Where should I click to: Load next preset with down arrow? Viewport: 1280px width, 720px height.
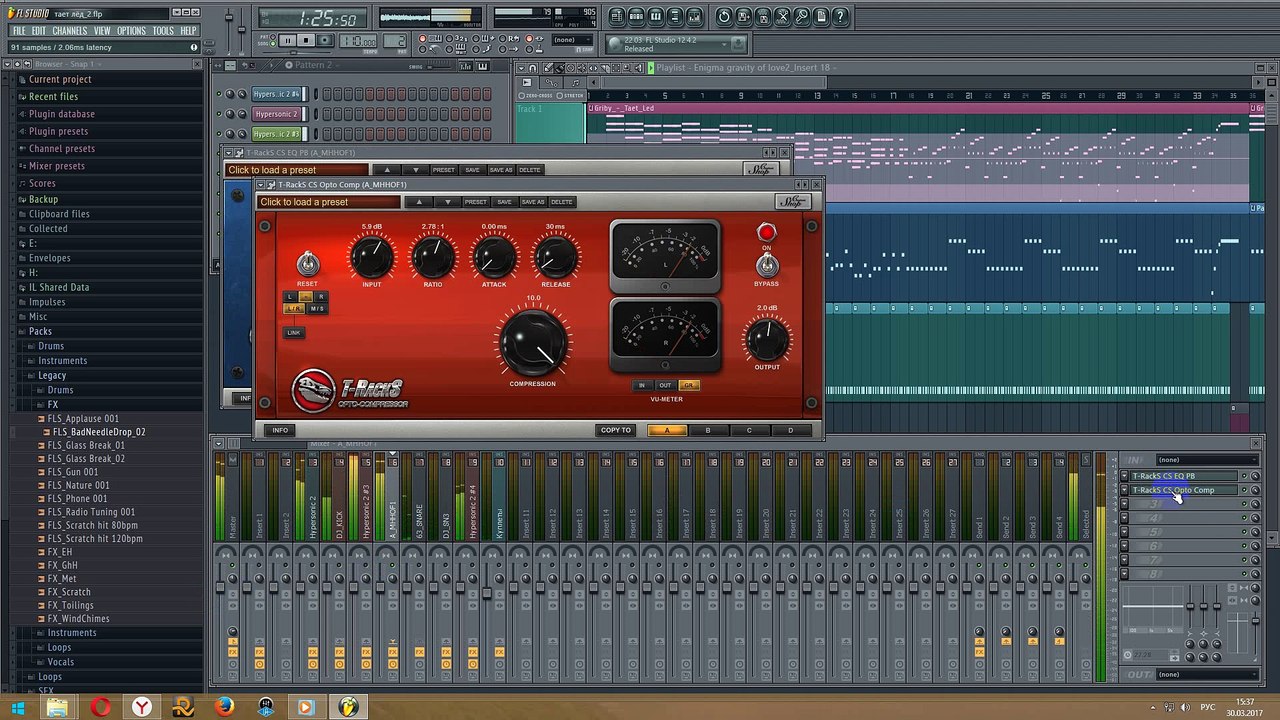click(x=447, y=202)
